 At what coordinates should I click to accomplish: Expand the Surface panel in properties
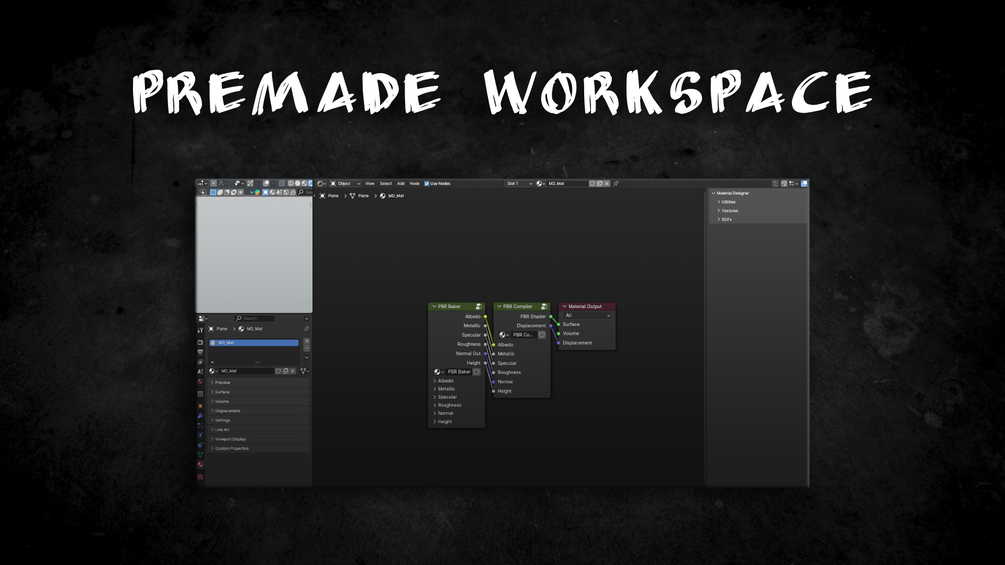(x=259, y=392)
